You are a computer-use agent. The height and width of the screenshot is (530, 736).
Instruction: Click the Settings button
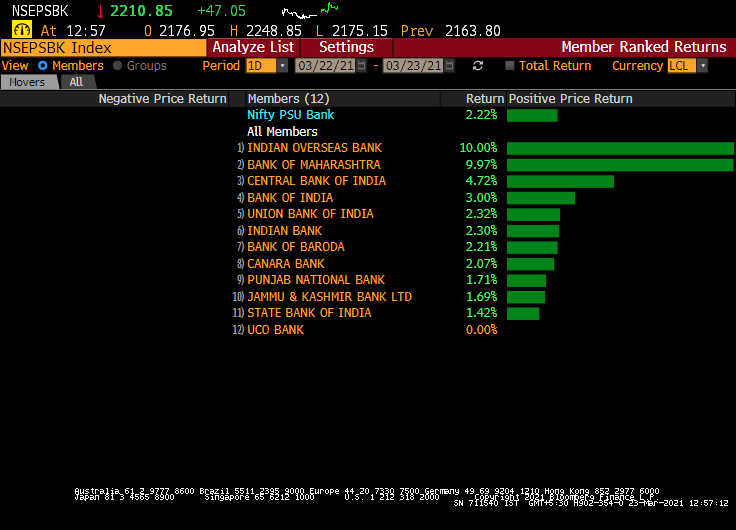(346, 47)
